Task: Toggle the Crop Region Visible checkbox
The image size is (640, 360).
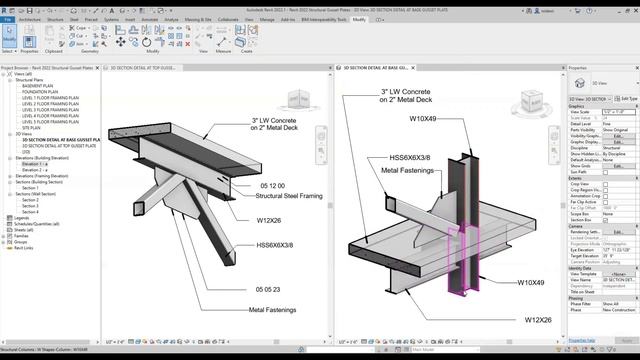Action: (x=605, y=190)
